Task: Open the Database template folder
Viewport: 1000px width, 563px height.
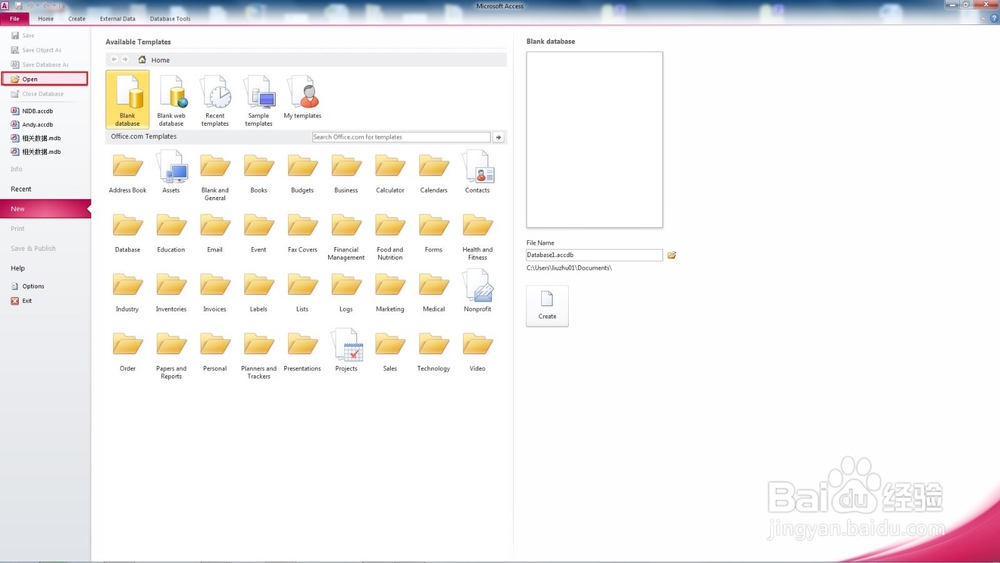Action: (128, 232)
